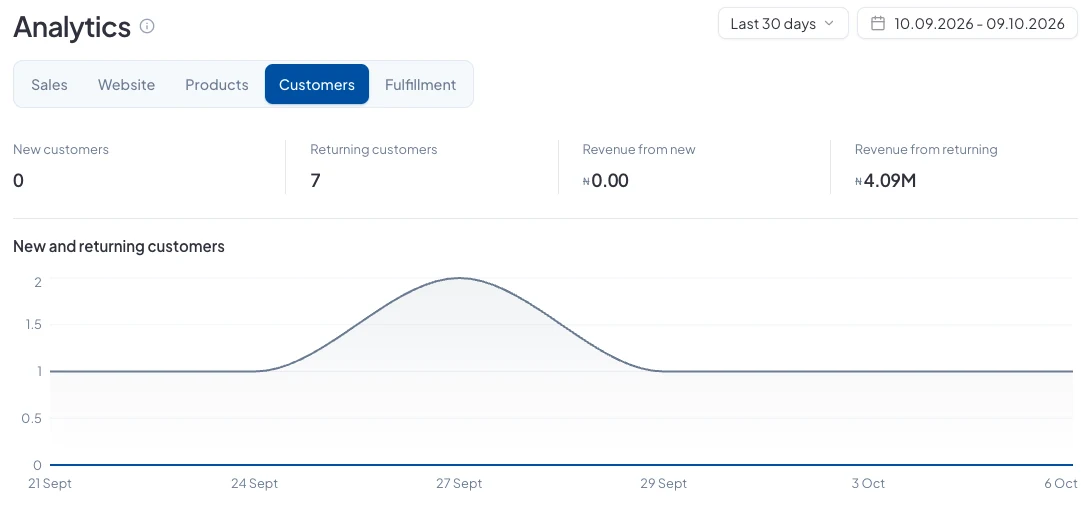Click the Returning customers label
The image size is (1083, 505).
pyautogui.click(x=374, y=149)
